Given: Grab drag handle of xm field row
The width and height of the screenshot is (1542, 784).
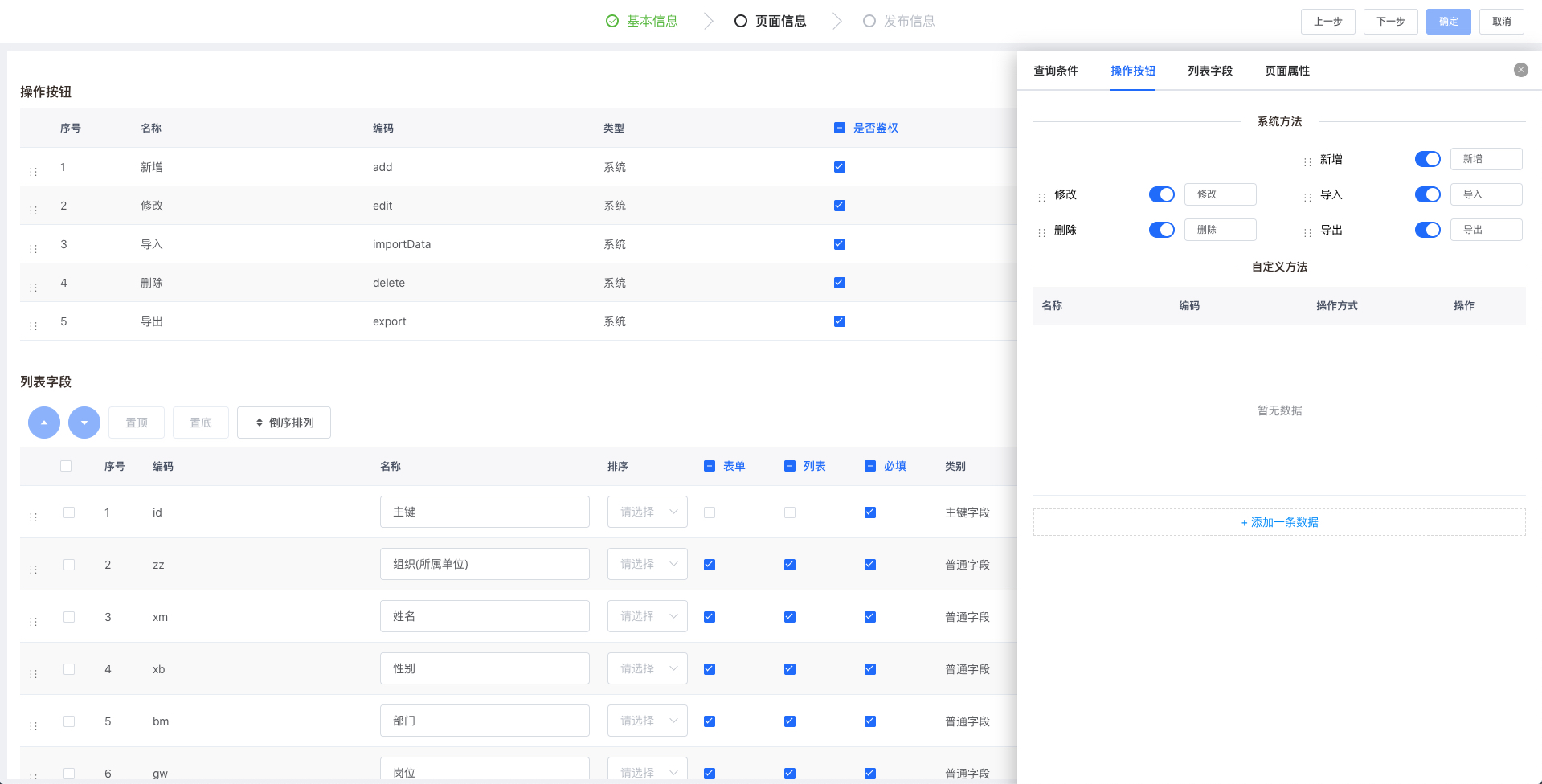Looking at the screenshot, I should pos(33,622).
